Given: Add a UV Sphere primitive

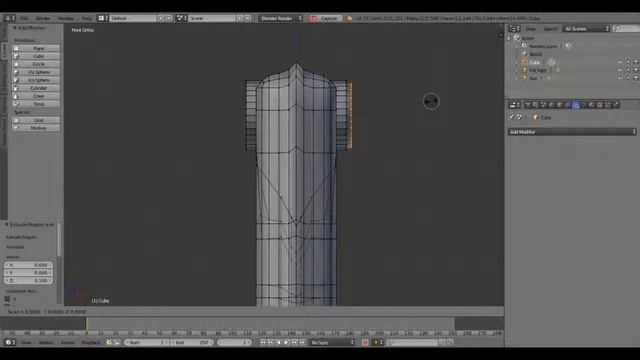Looking at the screenshot, I should point(36,72).
